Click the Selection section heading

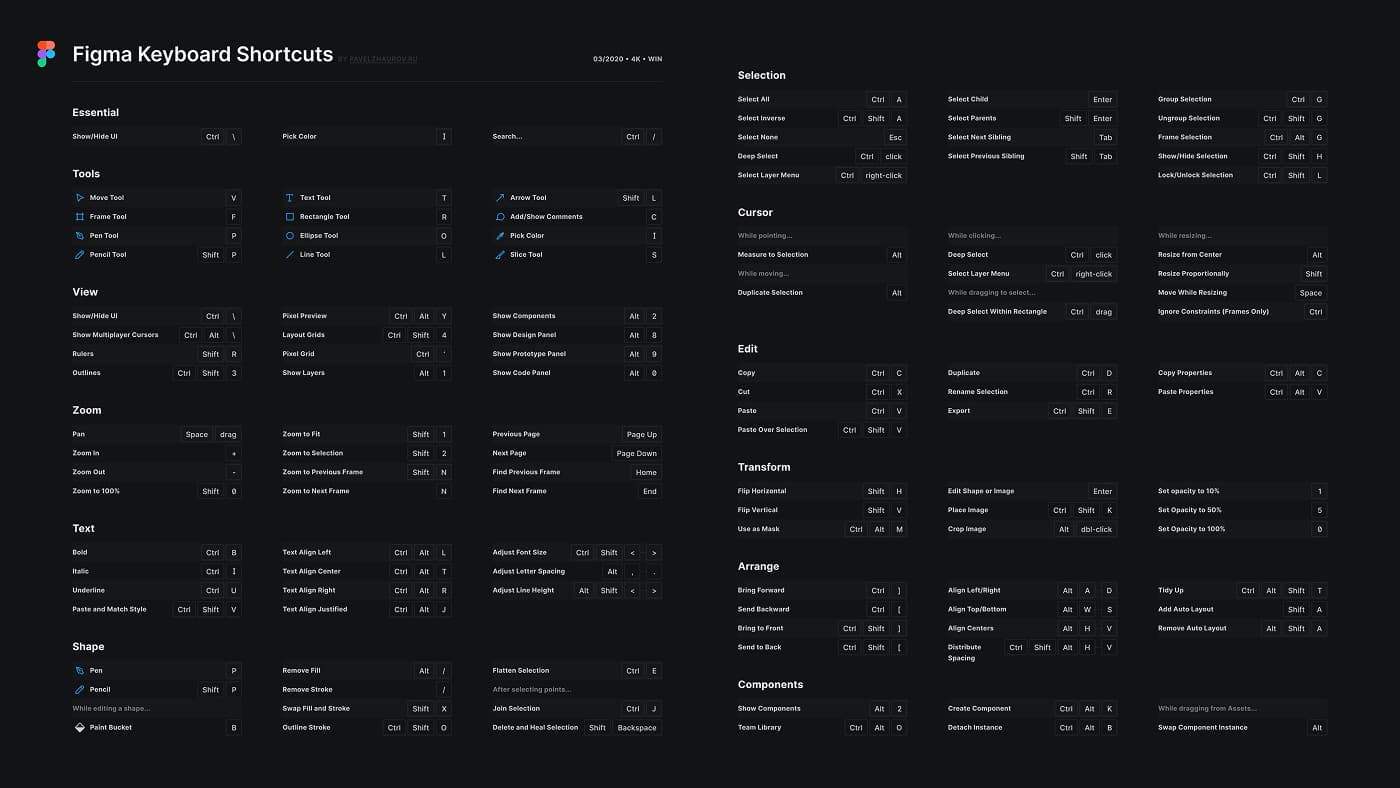[762, 75]
